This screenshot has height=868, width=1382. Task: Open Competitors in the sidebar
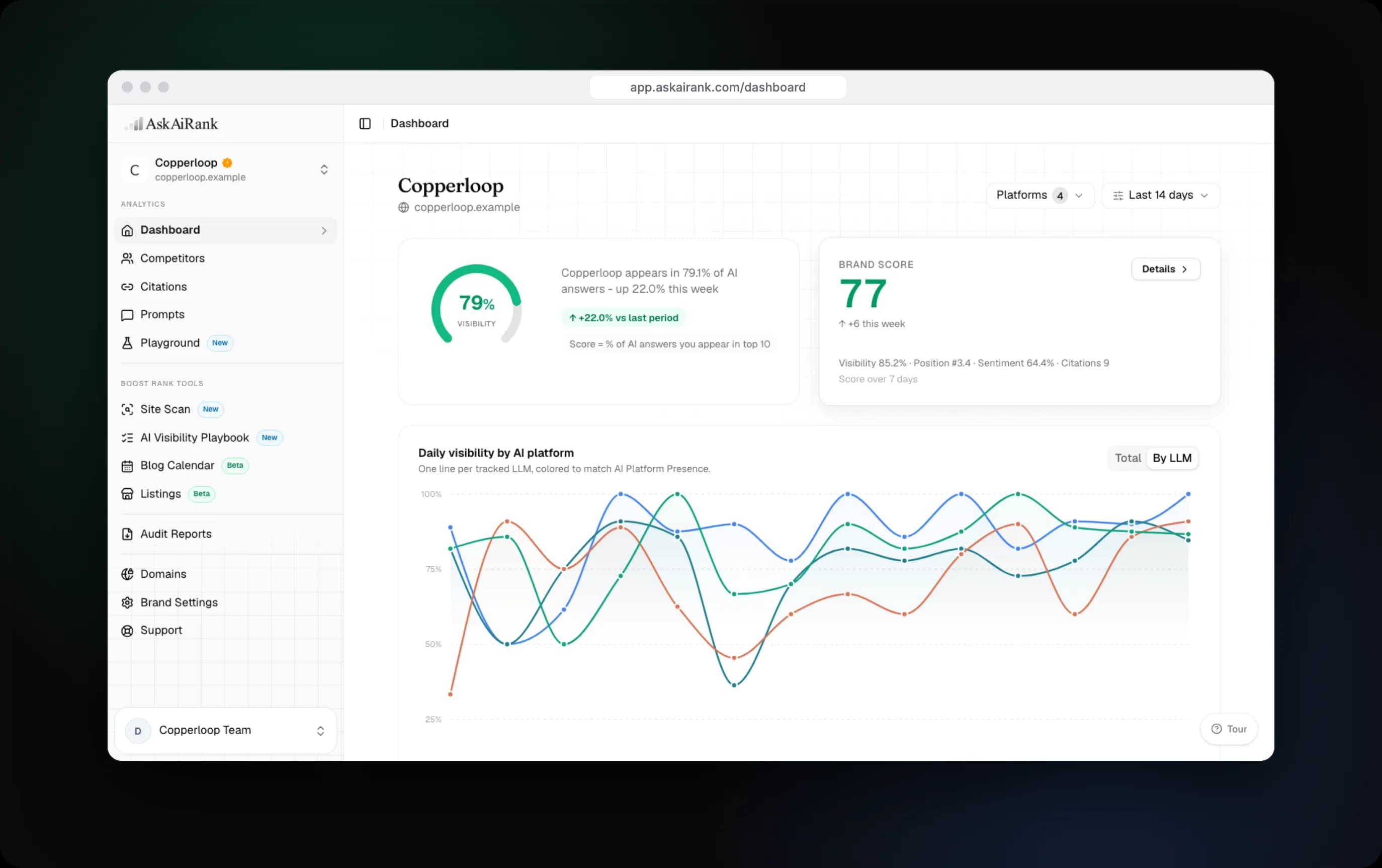point(225,258)
